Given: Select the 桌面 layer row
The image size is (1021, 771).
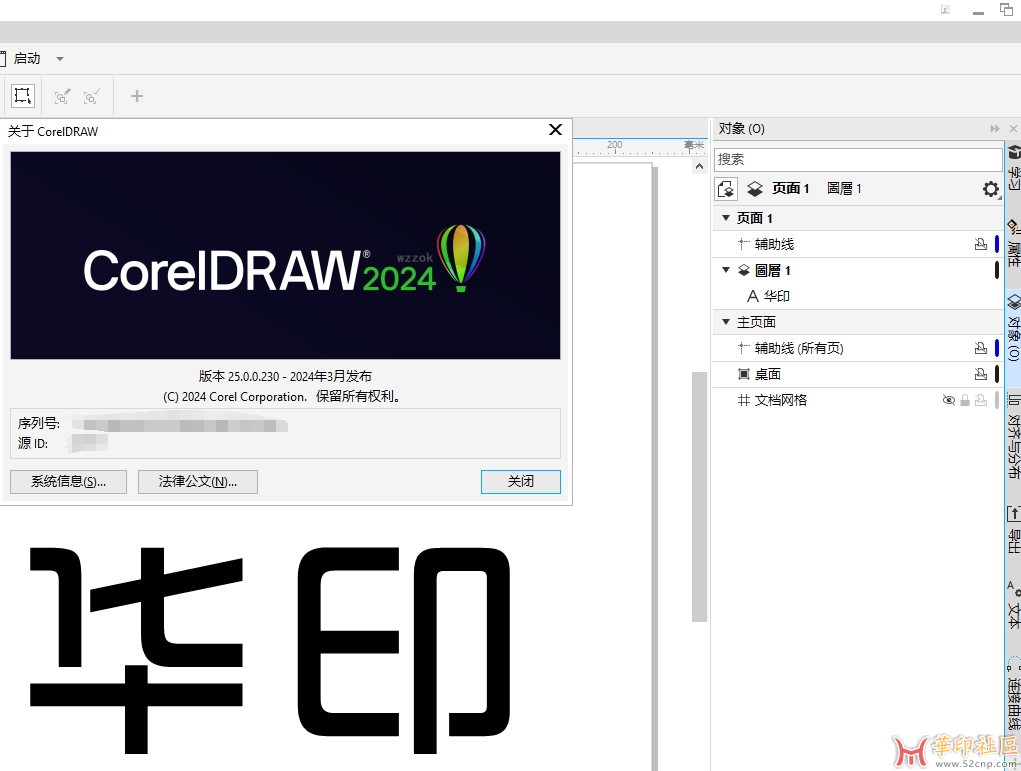Looking at the screenshot, I should coord(858,374).
